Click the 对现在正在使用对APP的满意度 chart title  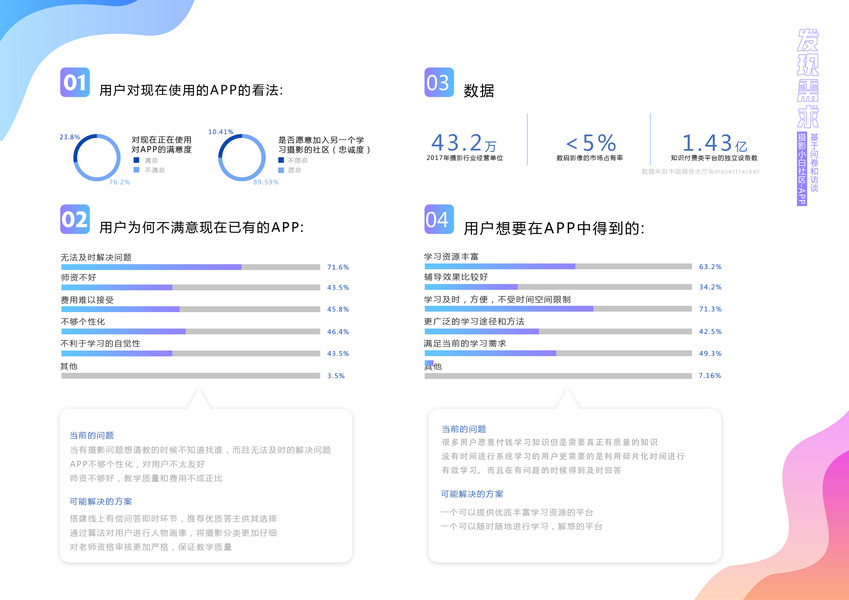click(x=161, y=145)
